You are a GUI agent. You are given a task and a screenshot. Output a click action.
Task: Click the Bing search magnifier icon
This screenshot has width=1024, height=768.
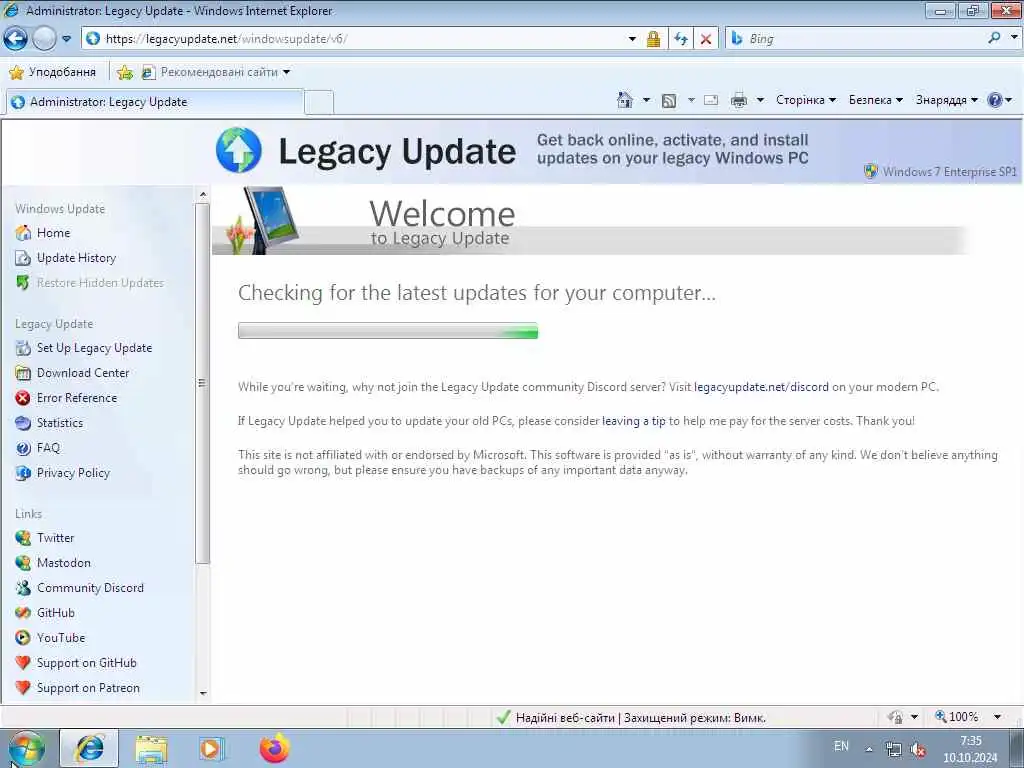click(994, 38)
